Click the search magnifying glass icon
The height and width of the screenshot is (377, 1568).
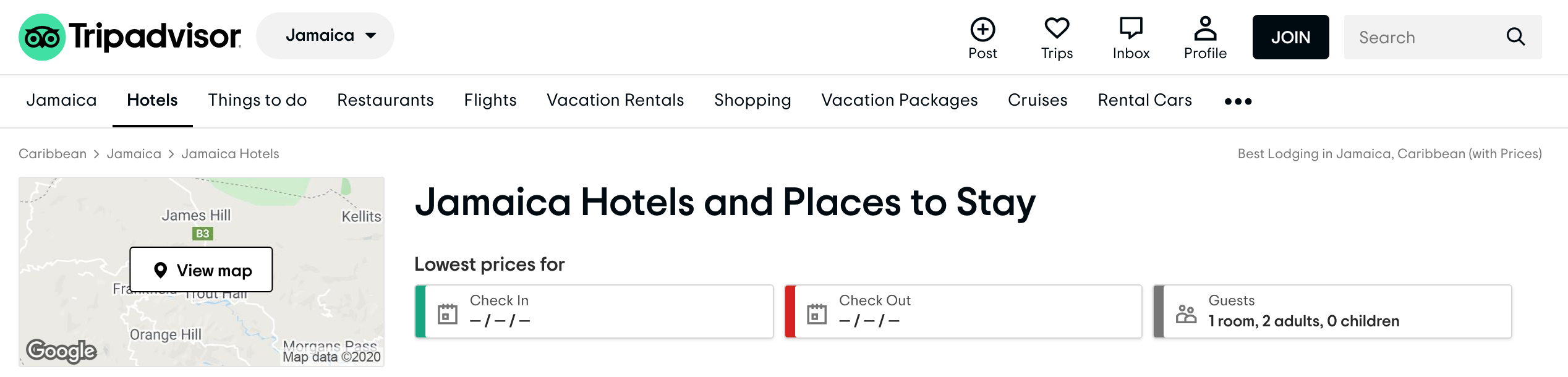pos(1515,37)
